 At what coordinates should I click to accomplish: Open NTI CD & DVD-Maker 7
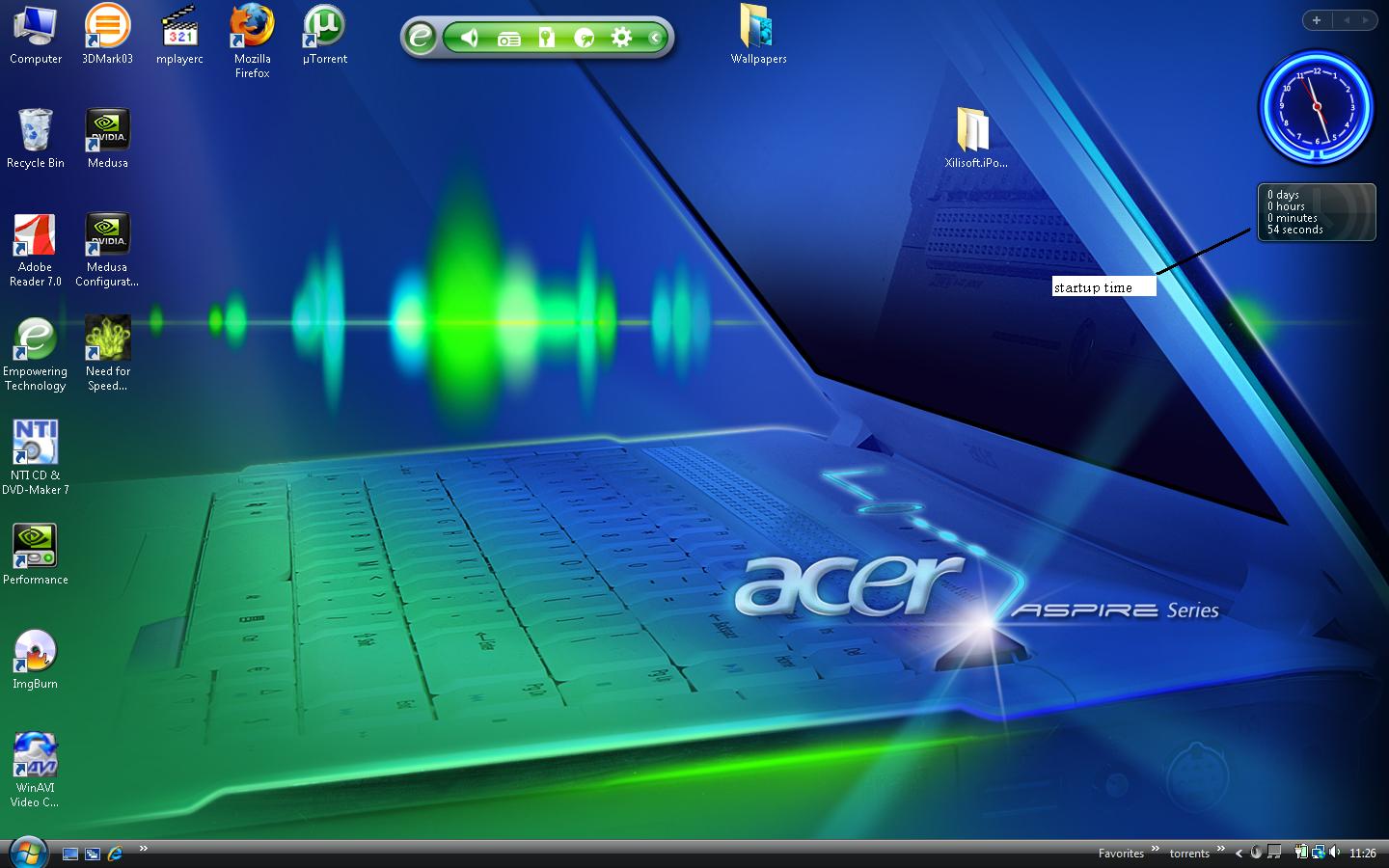35,458
